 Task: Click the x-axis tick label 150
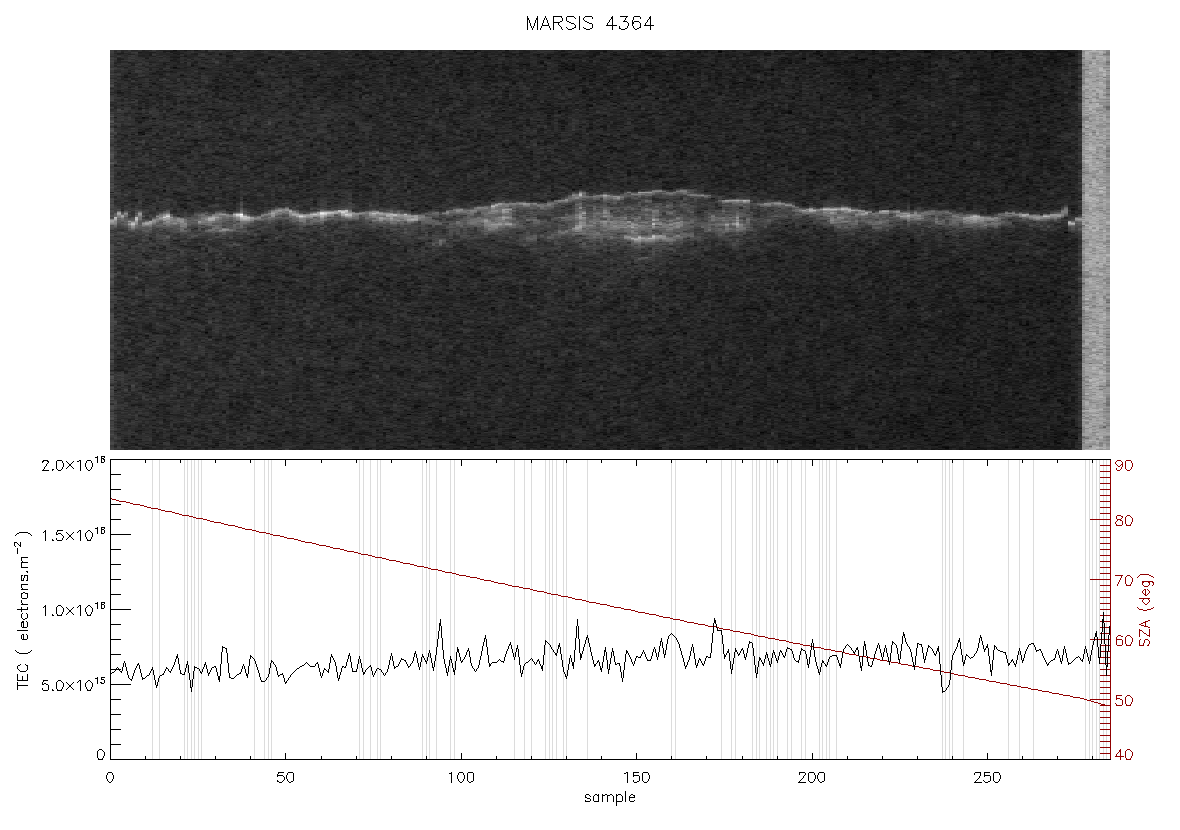(637, 778)
